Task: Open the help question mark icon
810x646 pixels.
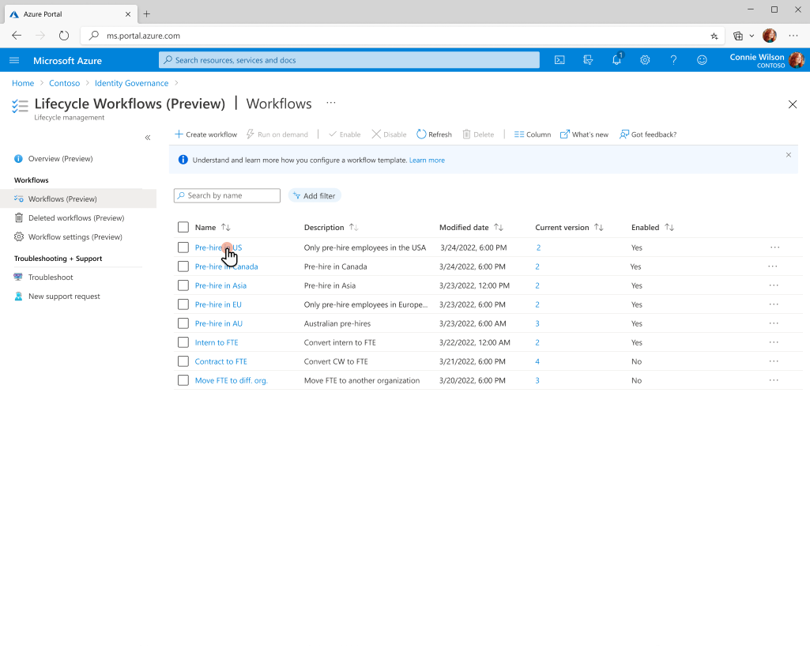Action: pyautogui.click(x=673, y=60)
